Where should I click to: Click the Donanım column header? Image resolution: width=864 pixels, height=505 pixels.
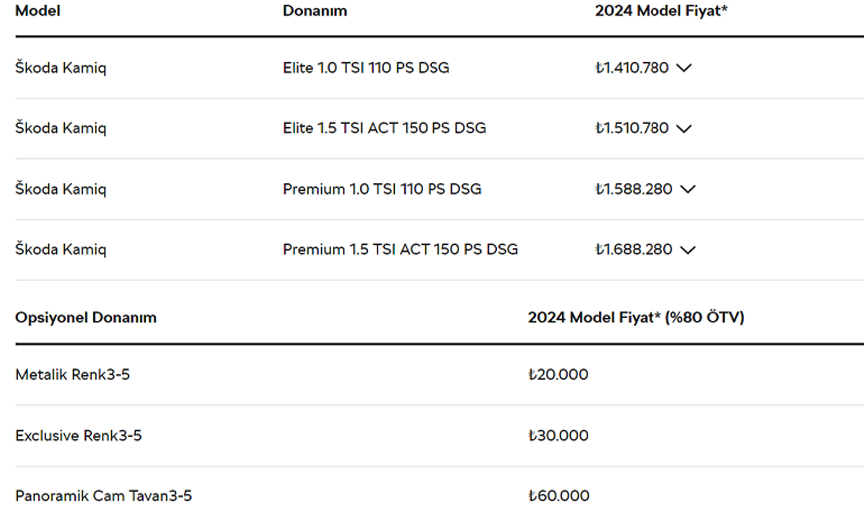point(315,11)
